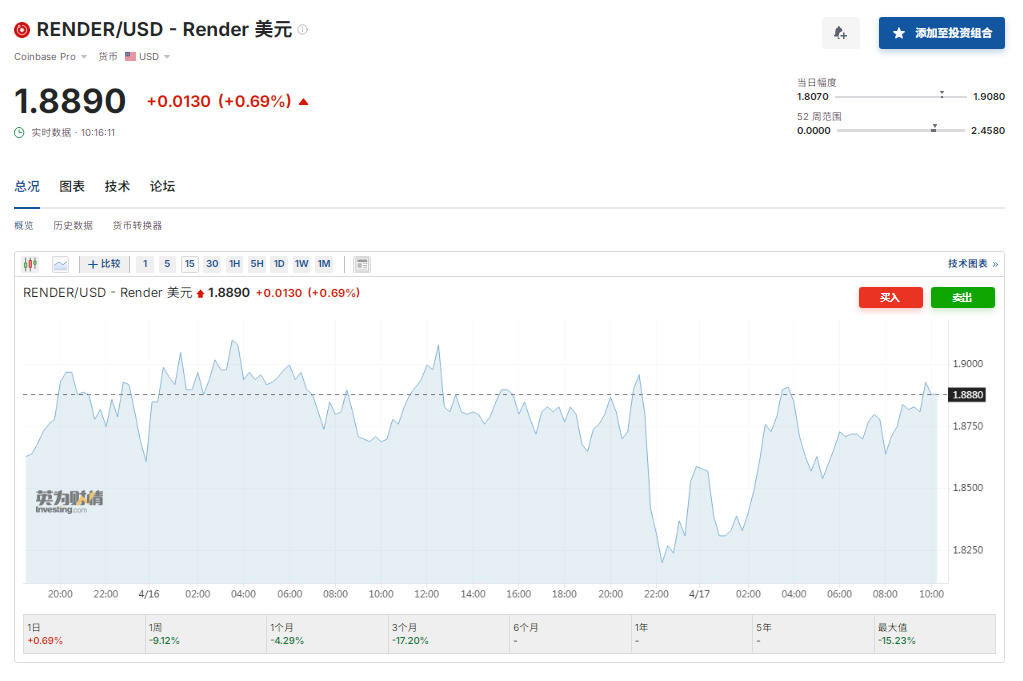Click the 2.4580 52-week high value

(988, 130)
